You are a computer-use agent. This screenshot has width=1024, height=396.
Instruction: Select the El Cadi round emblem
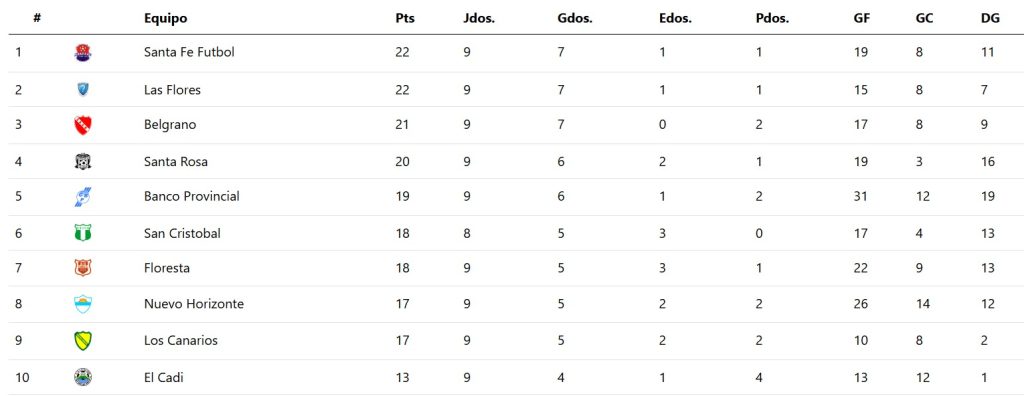tap(83, 377)
